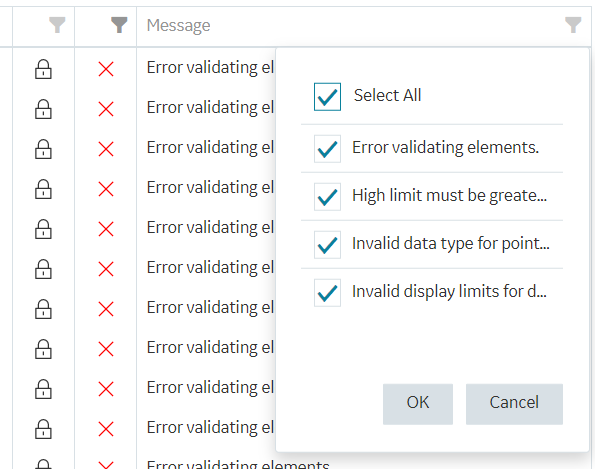Open the dark filter icon above red X column
This screenshot has width=595, height=469.
pos(119,25)
